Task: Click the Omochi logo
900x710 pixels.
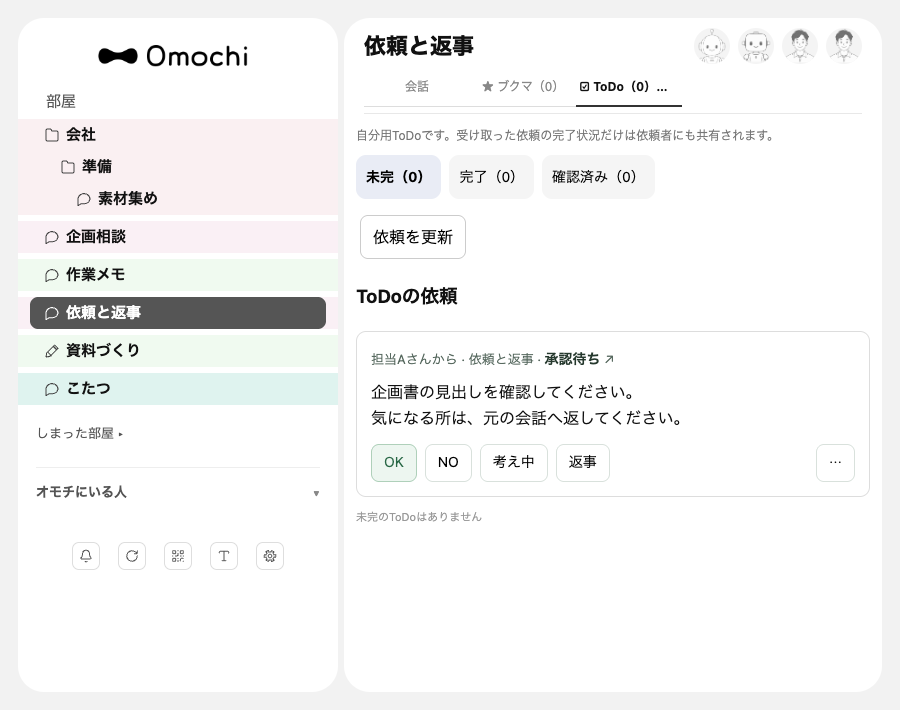Action: coord(173,56)
